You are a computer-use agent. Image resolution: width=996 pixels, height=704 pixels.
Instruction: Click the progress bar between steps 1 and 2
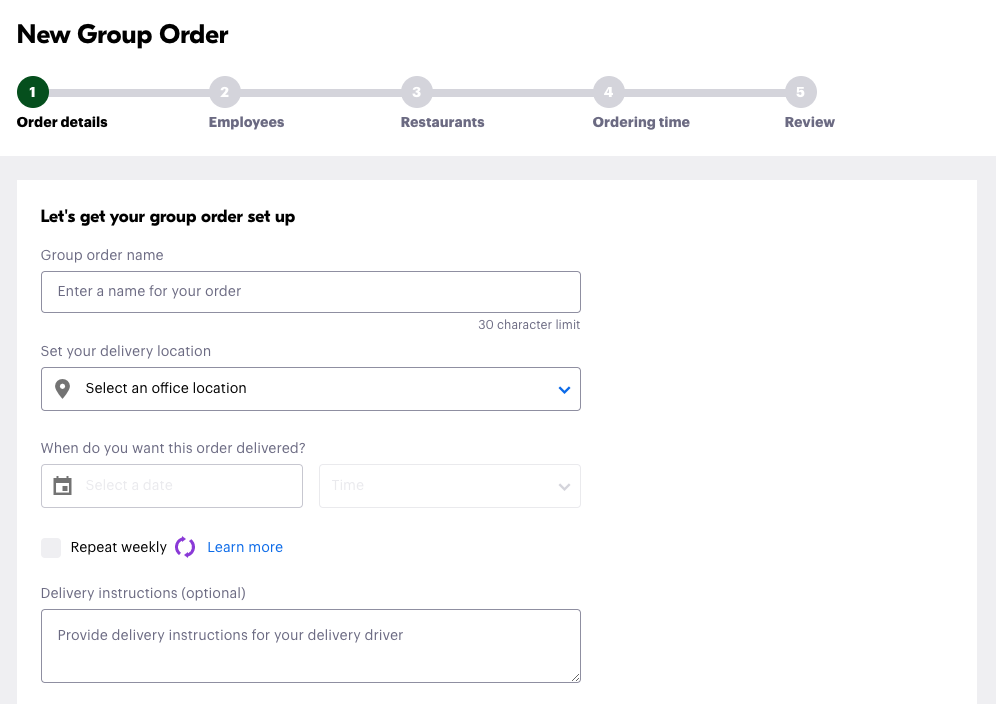(129, 92)
